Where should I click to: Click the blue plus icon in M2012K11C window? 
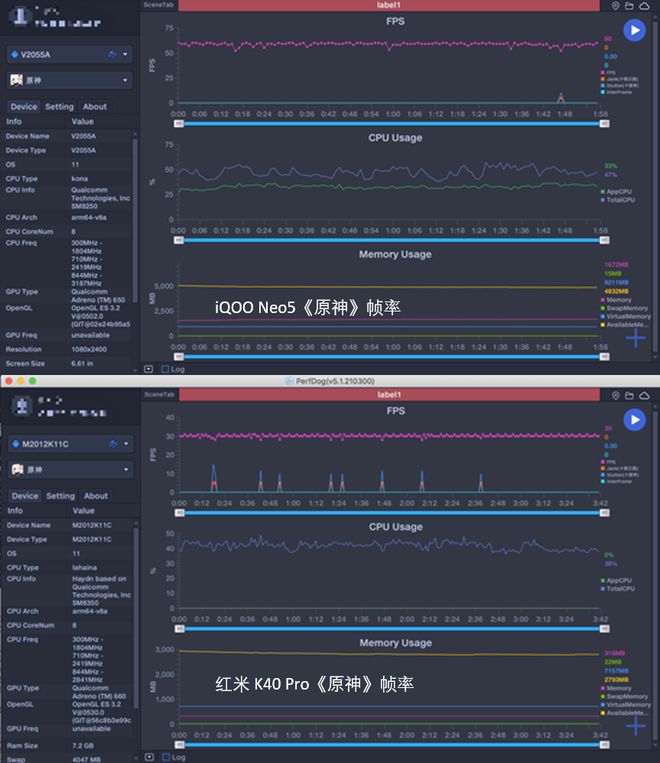(x=636, y=726)
